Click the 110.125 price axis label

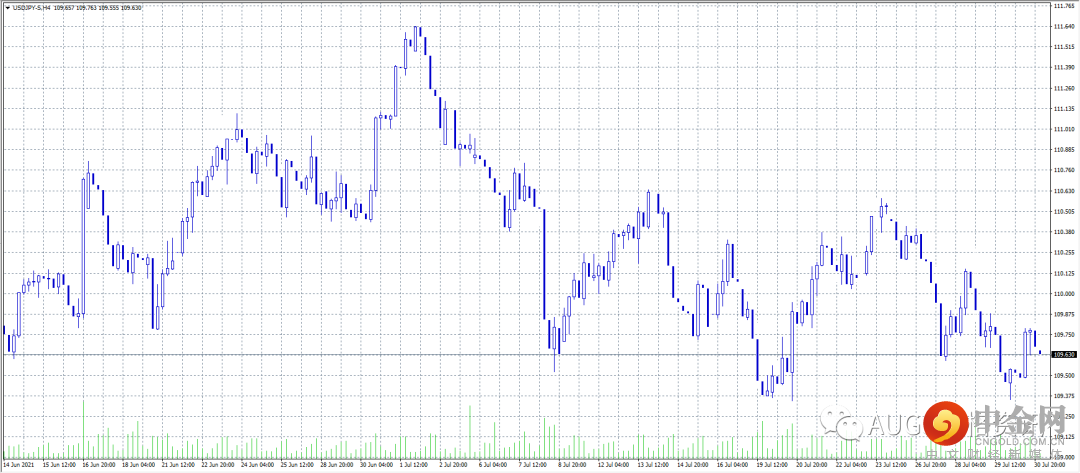(1064, 273)
